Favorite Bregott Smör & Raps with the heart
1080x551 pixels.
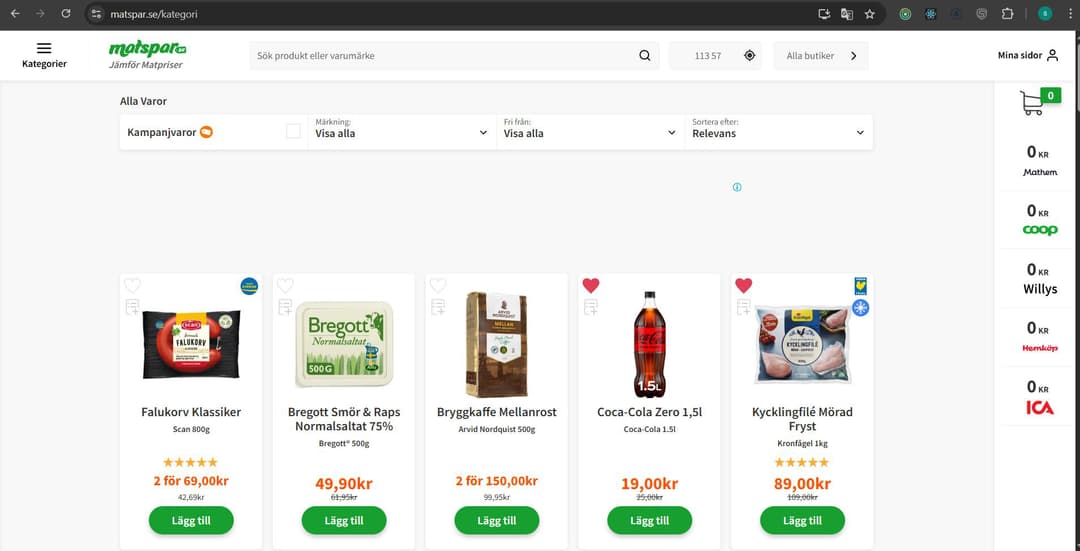(285, 286)
